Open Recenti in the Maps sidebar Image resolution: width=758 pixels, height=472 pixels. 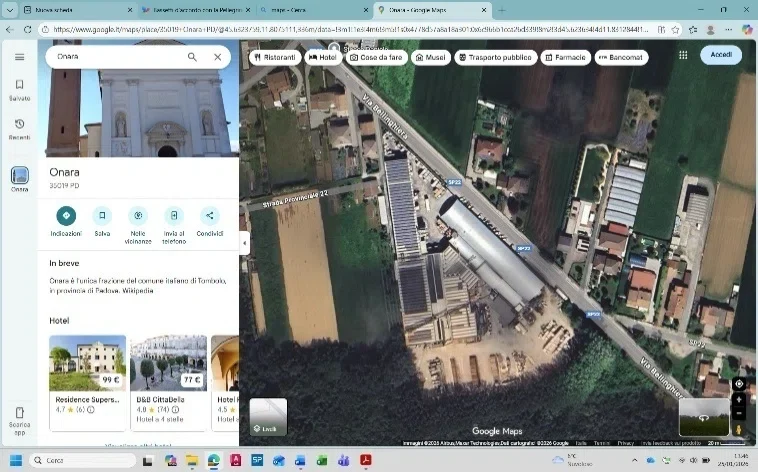[19, 129]
